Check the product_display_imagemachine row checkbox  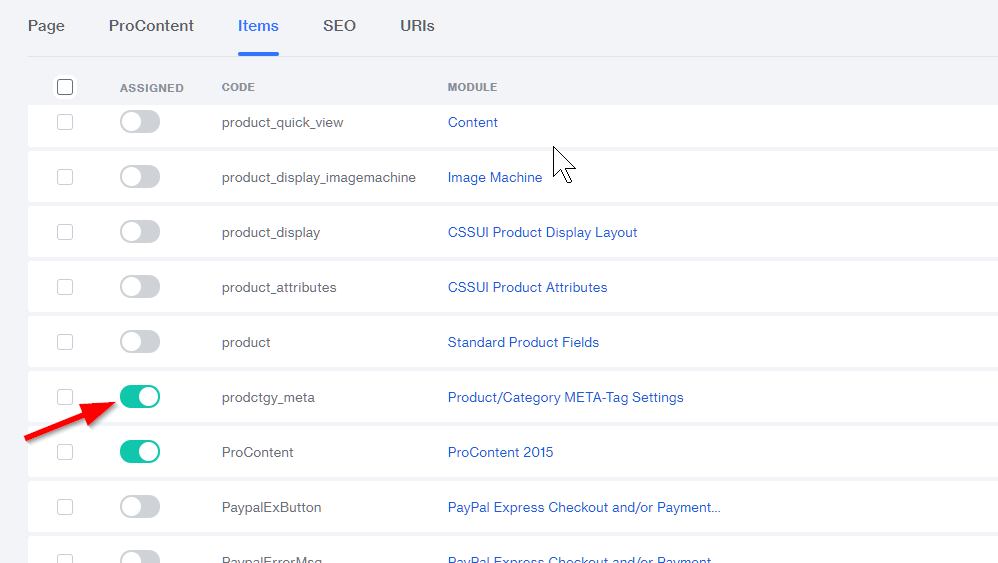click(x=65, y=177)
